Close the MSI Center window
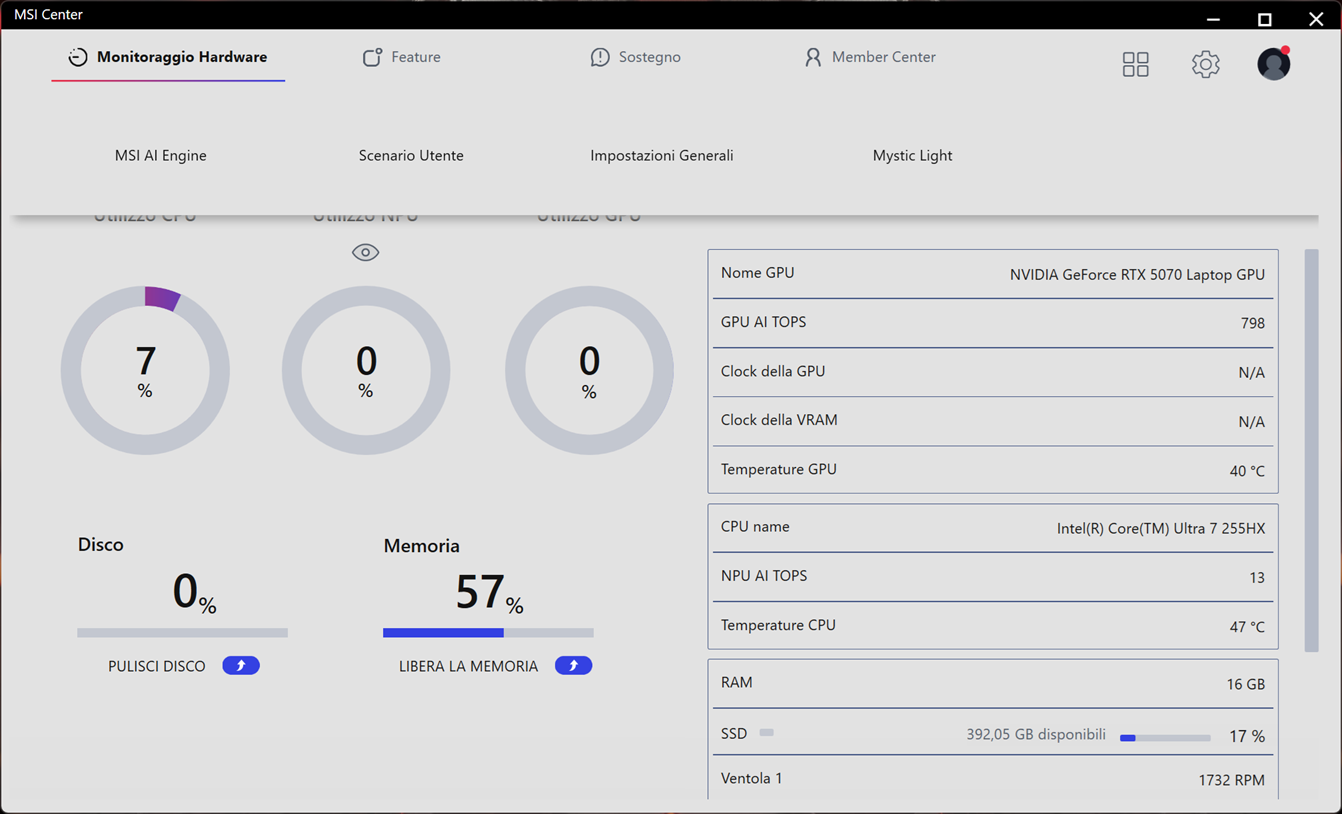This screenshot has height=814, width=1342. point(1316,18)
